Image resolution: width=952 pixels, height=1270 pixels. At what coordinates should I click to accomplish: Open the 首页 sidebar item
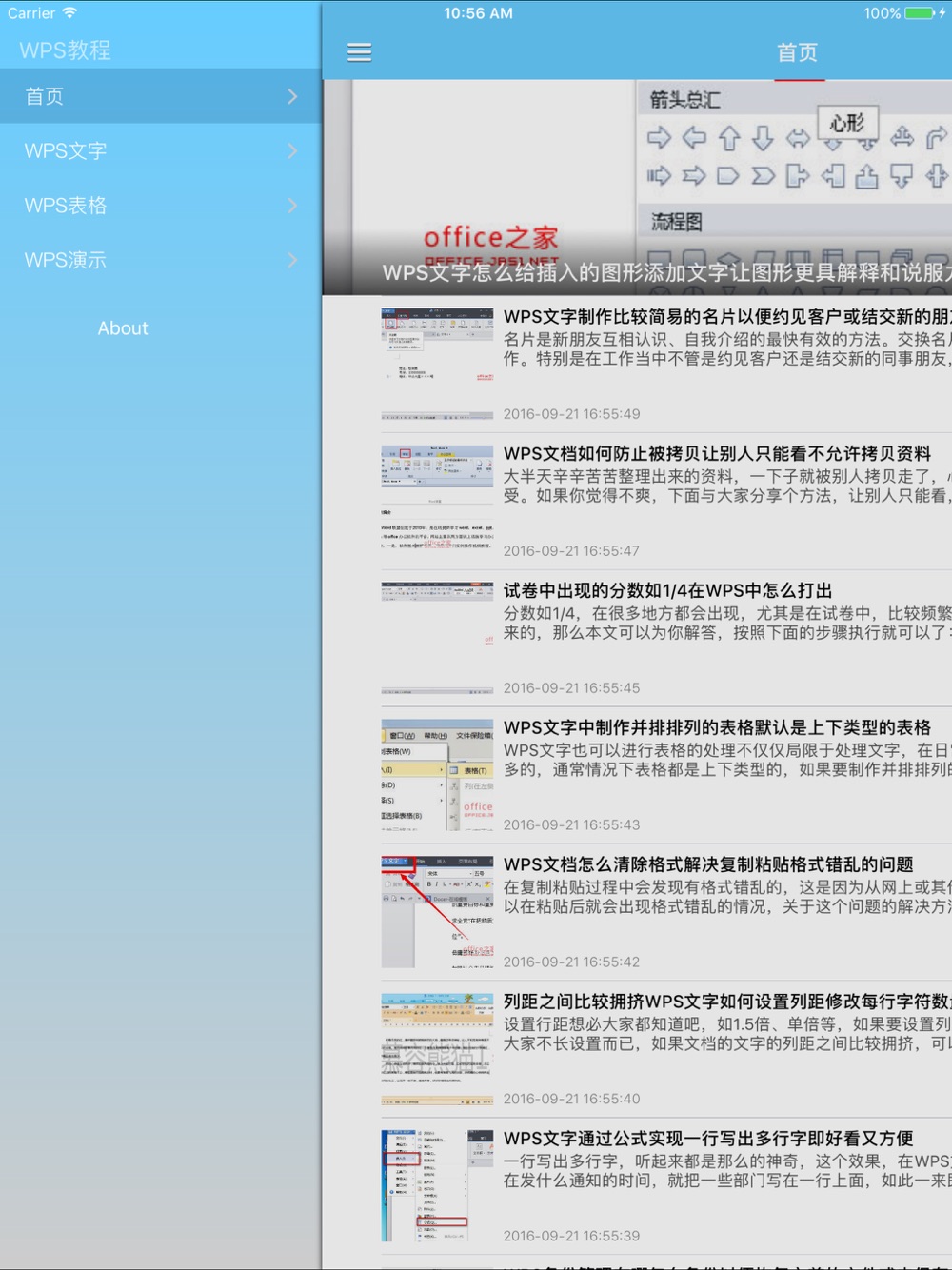pos(161,96)
